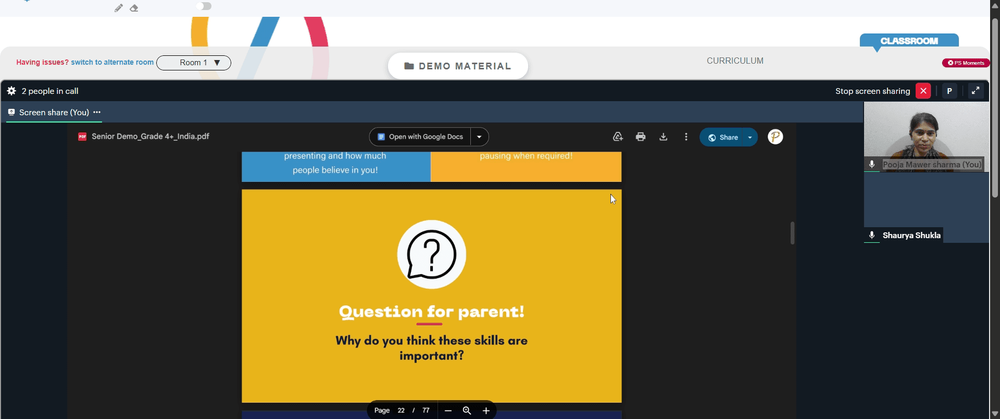This screenshot has height=419, width=1000.
Task: Click the Question for parent! heading
Action: 432,312
